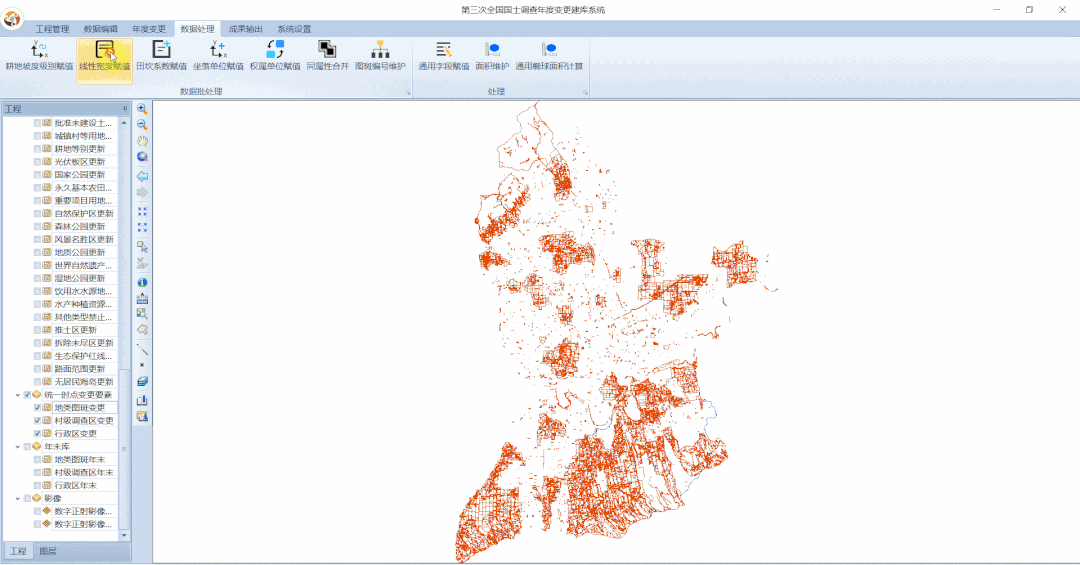This screenshot has width=1080, height=565.
Task: Open 工程管理 ribbon tab
Action: (52, 29)
